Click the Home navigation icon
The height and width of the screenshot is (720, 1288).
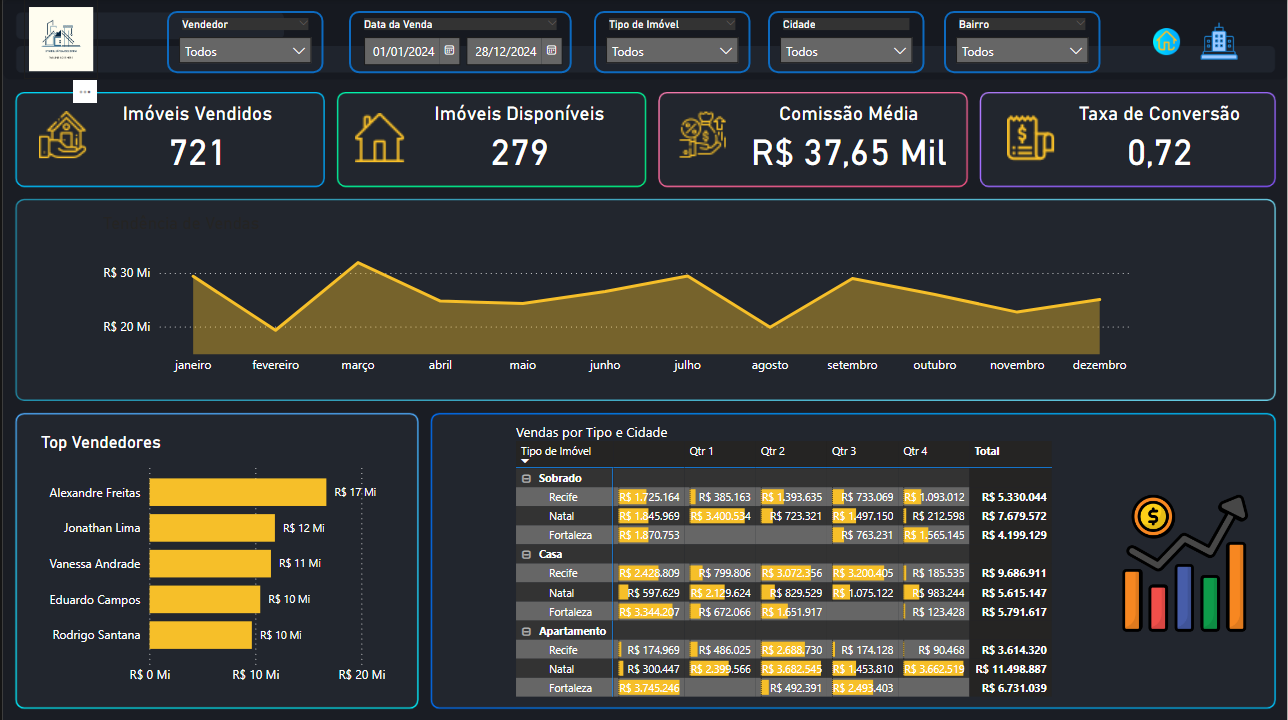[x=1166, y=42]
